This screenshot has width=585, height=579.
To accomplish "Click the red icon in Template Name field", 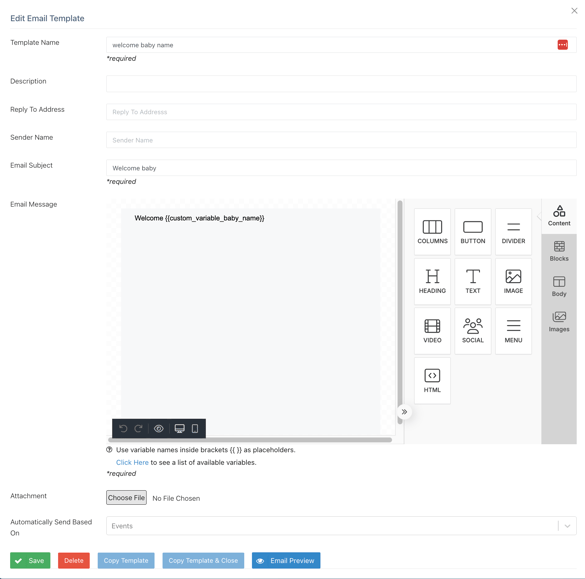I will point(563,45).
